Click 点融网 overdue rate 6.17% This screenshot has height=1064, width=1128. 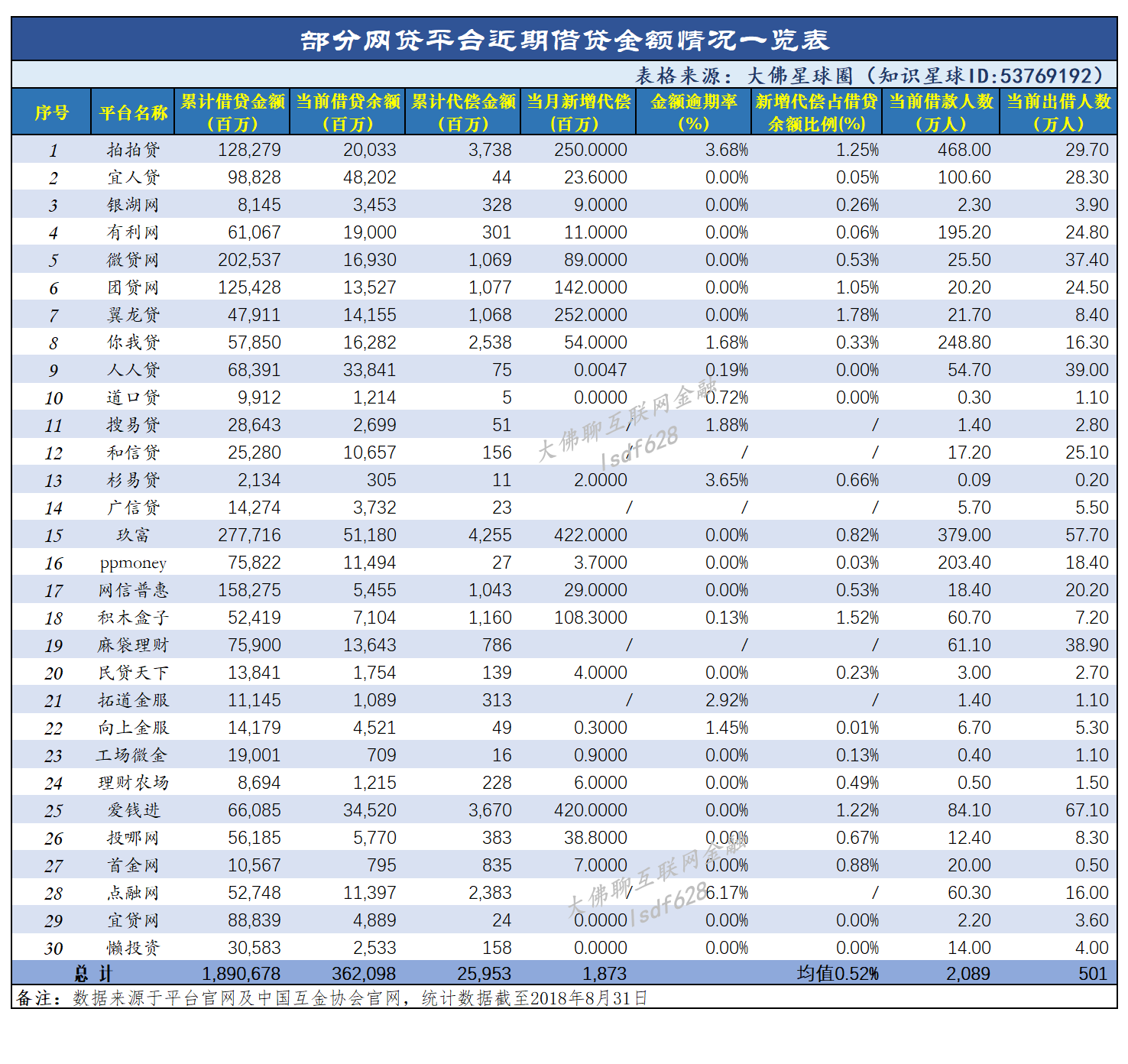[x=727, y=893]
